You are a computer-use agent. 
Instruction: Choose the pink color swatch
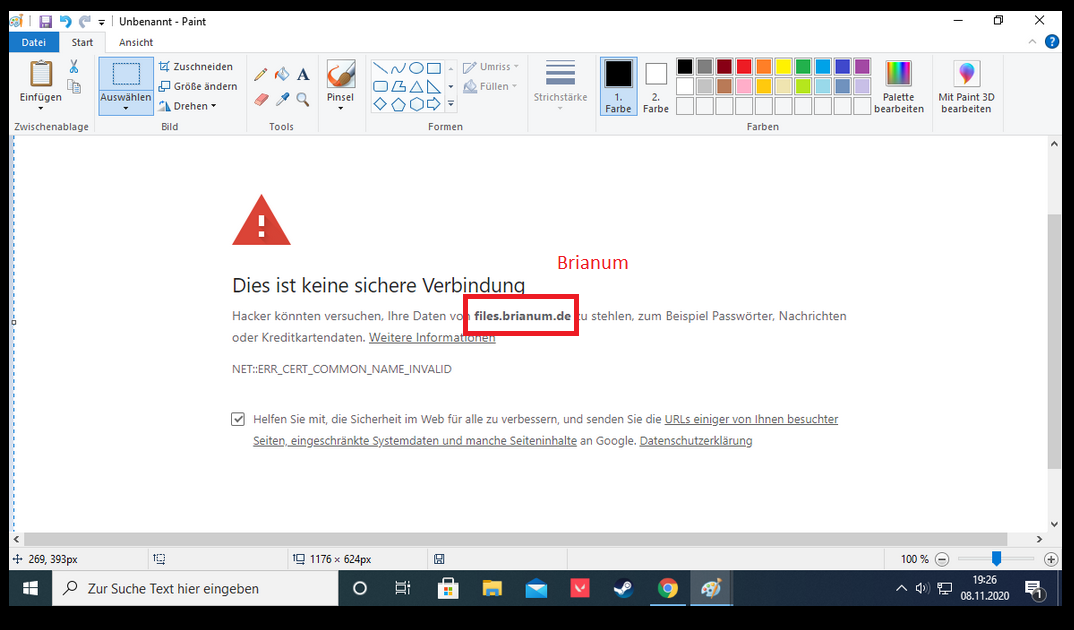pyautogui.click(x=744, y=86)
